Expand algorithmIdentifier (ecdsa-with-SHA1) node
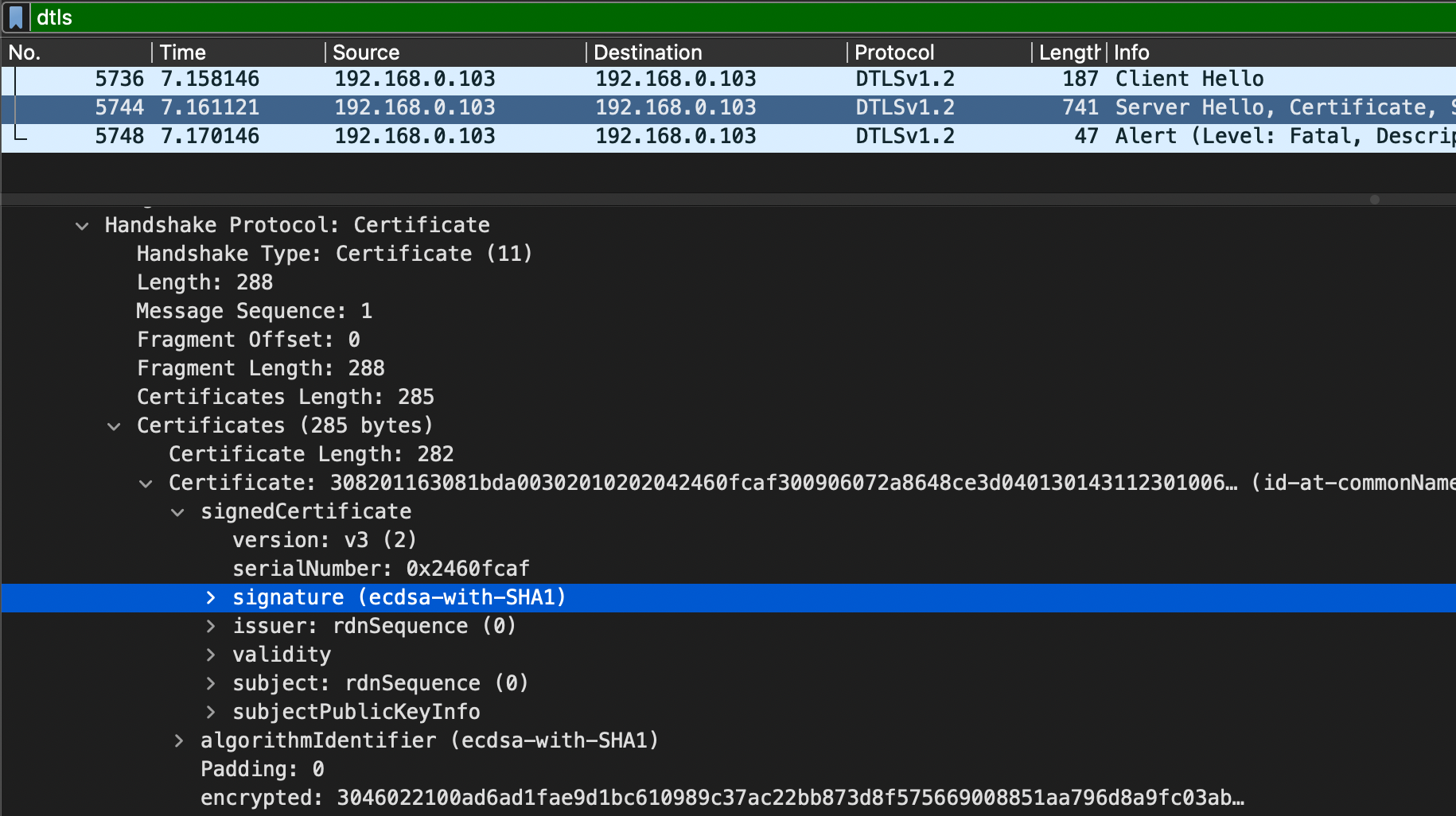The height and width of the screenshot is (816, 1456). pos(178,740)
